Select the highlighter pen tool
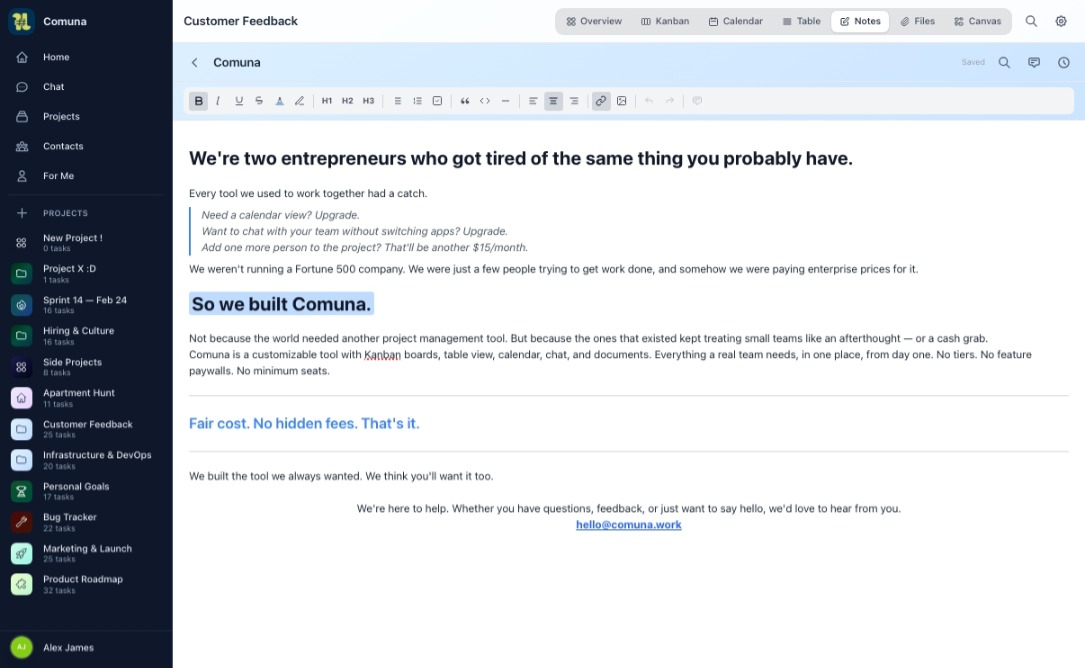 pos(299,101)
